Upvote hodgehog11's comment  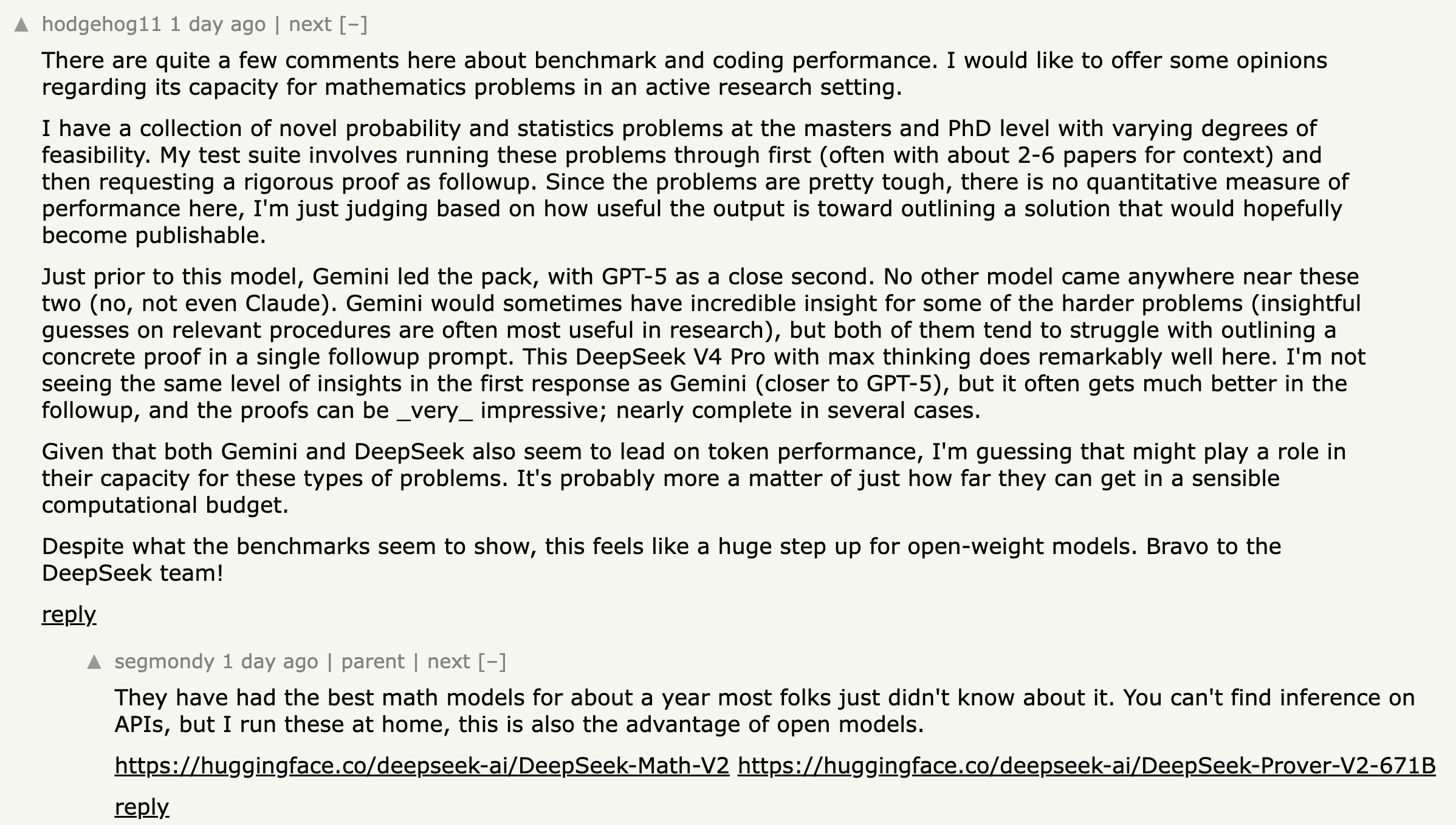pos(21,25)
